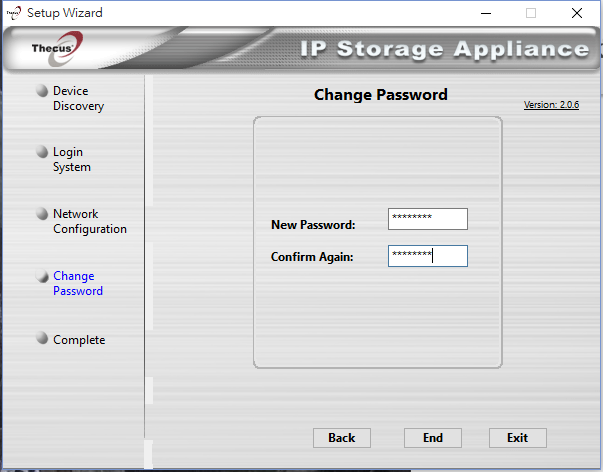Focus the Confirm Again password field
Image resolution: width=603 pixels, height=472 pixels.
pos(428,256)
